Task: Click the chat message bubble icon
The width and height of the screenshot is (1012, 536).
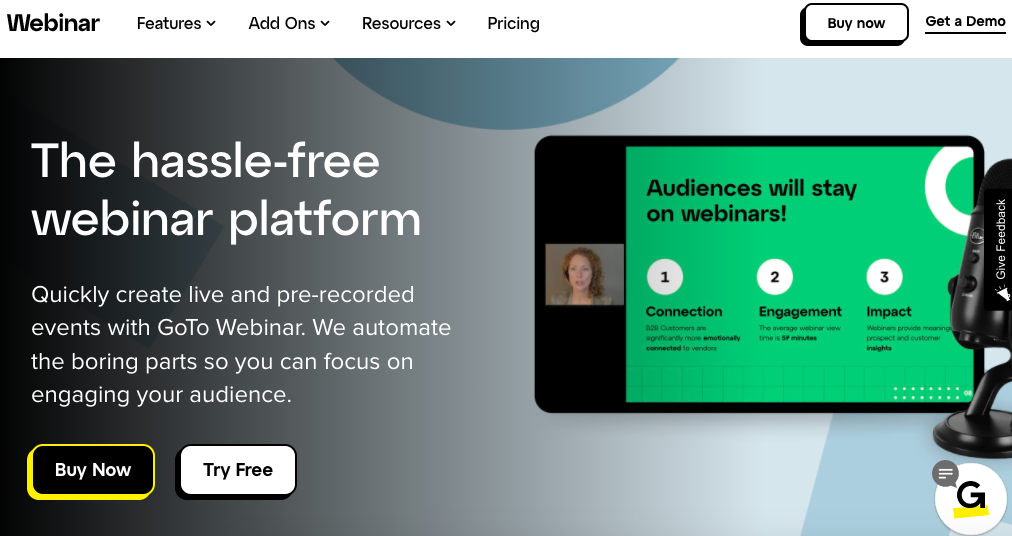Action: tap(946, 474)
